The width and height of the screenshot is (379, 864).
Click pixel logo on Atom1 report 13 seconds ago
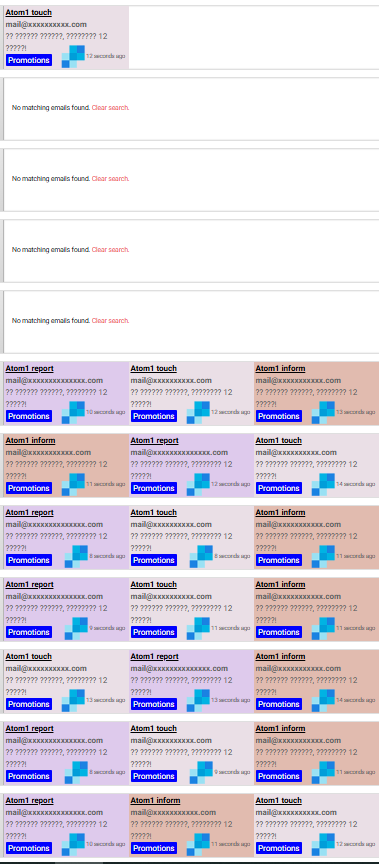point(198,700)
